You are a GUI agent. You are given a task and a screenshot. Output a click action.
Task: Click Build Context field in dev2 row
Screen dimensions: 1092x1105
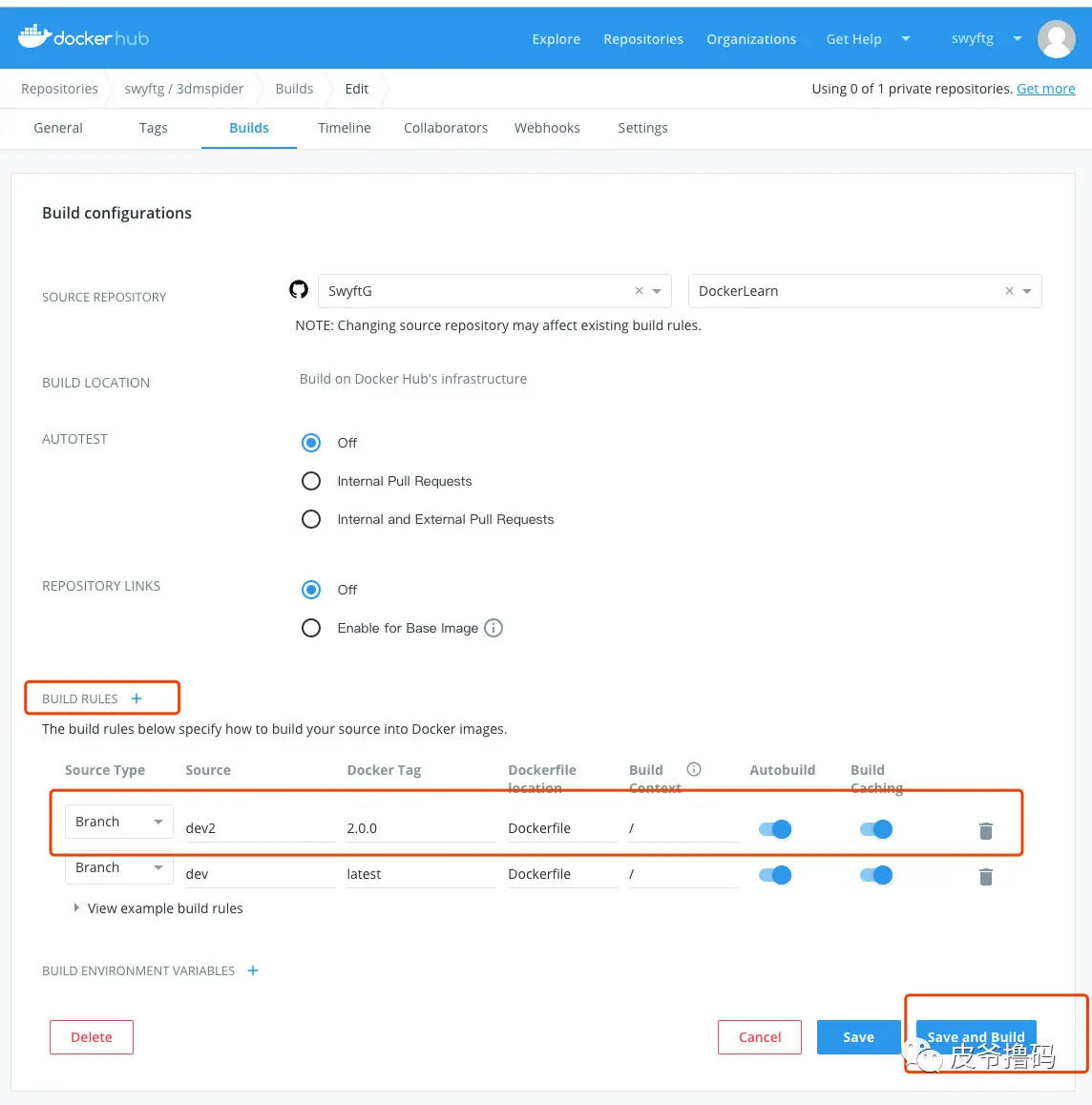coord(683,828)
